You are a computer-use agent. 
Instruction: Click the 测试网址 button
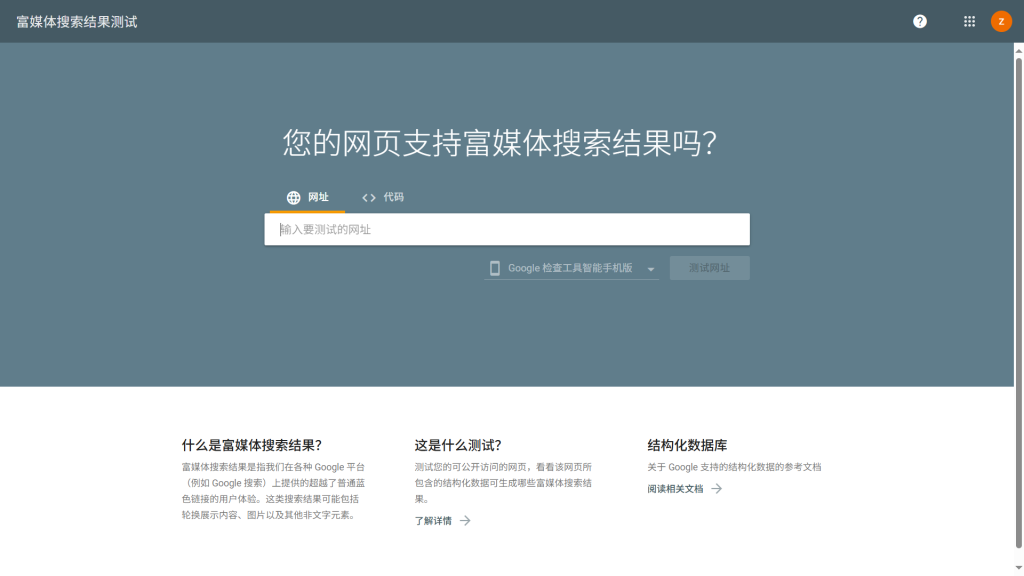pyautogui.click(x=709, y=268)
